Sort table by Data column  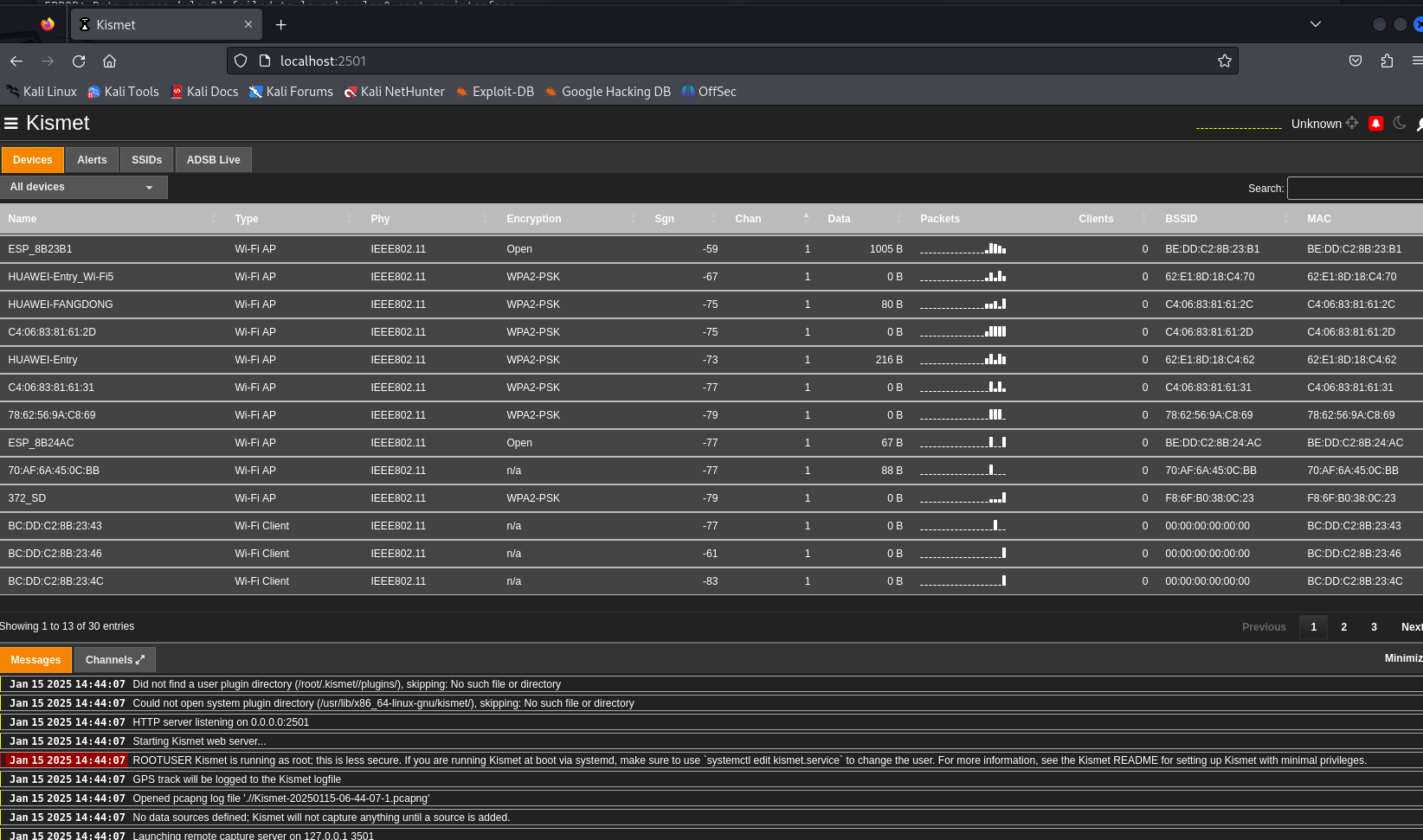[866, 219]
